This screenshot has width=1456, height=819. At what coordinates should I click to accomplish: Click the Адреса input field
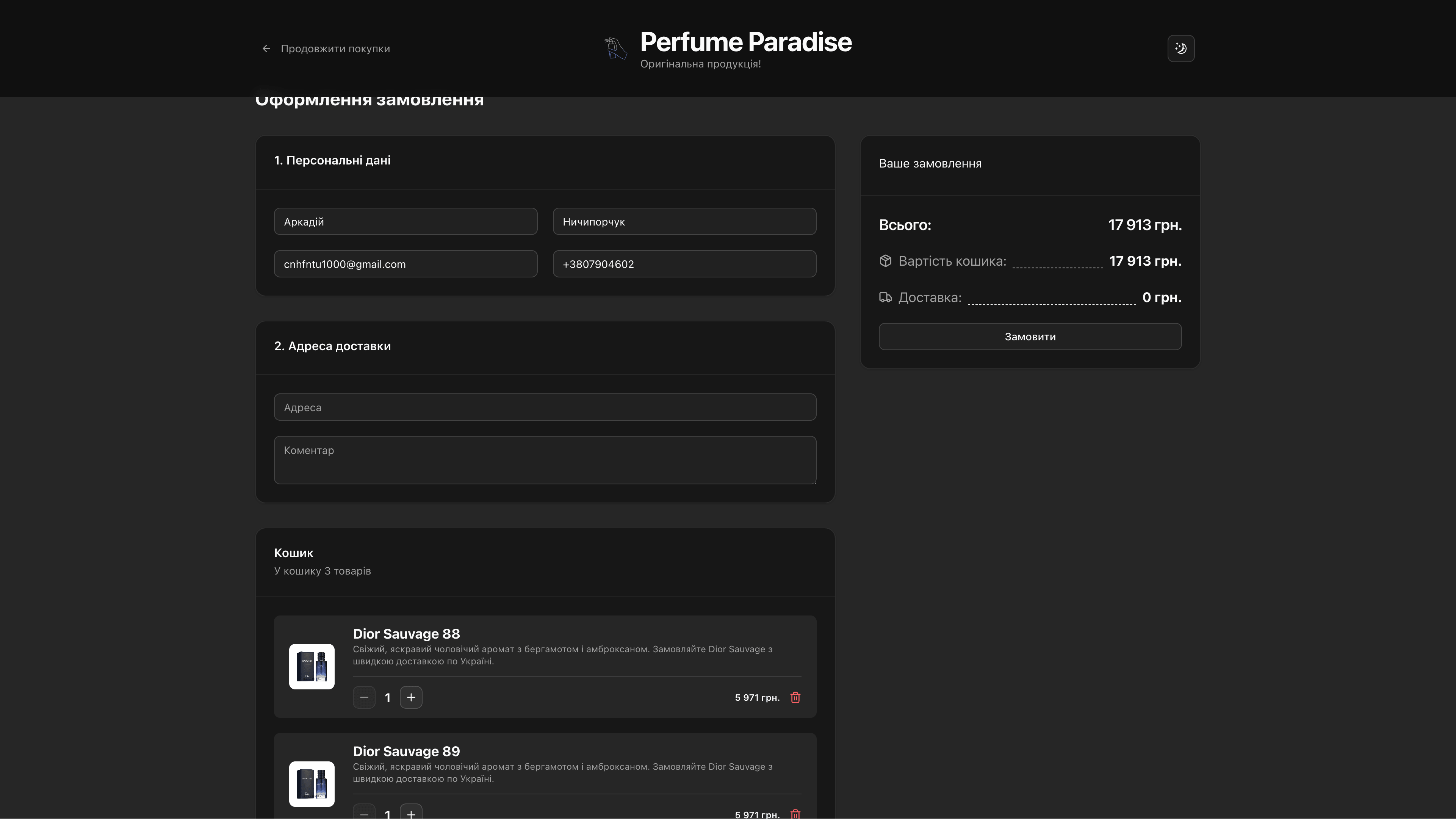544,406
